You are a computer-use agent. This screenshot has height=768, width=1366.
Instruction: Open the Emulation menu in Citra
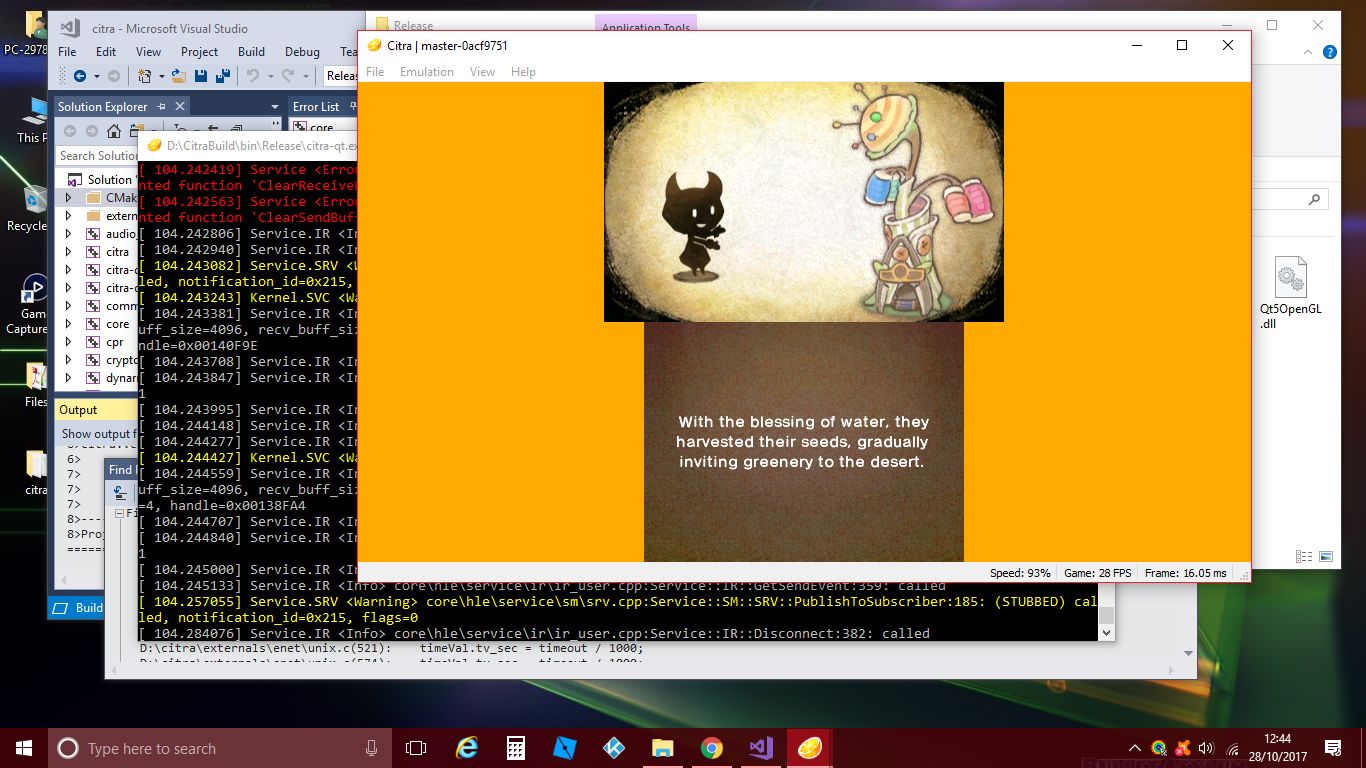coord(427,72)
